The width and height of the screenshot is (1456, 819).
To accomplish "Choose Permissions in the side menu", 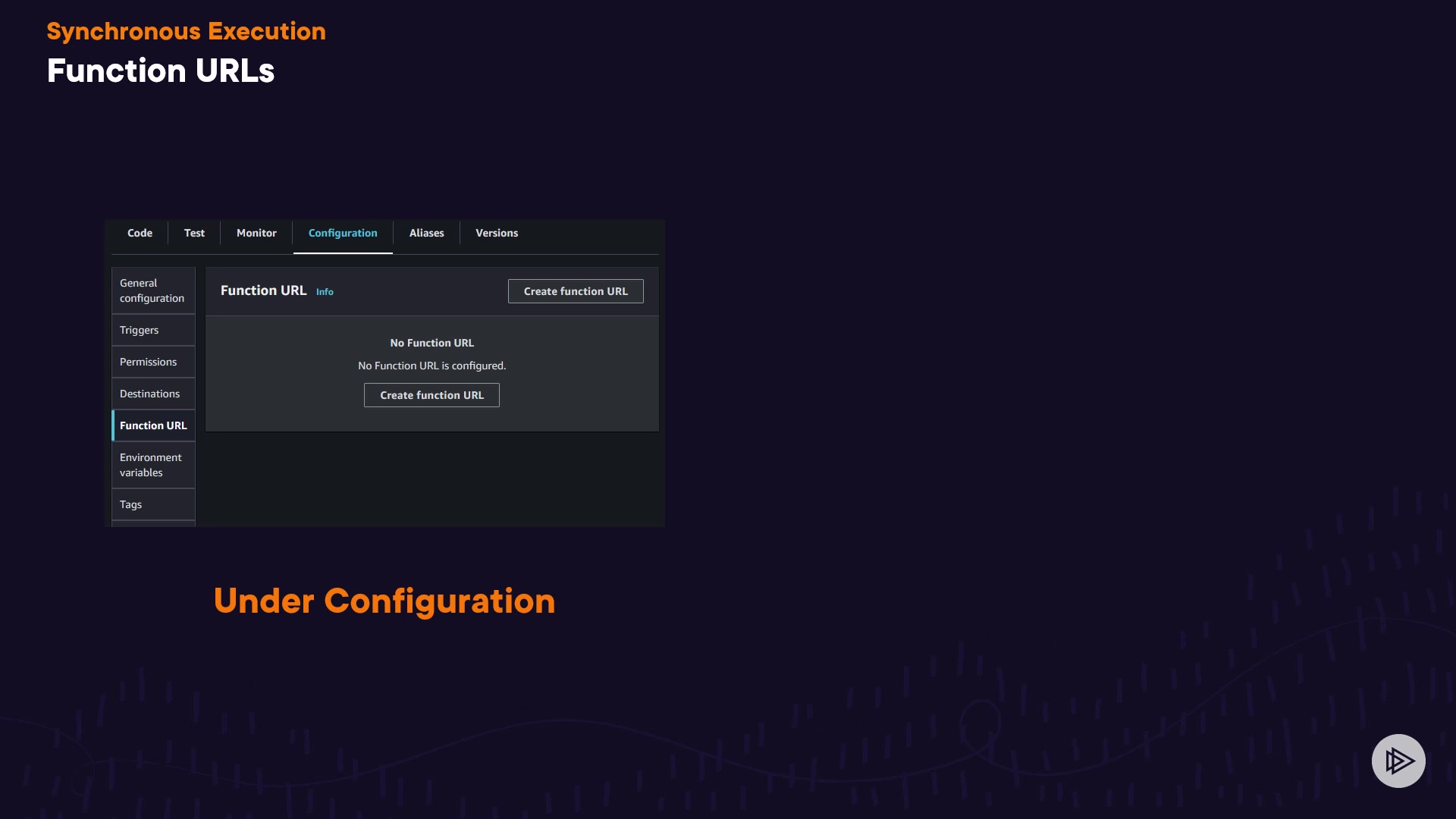I will (x=149, y=362).
